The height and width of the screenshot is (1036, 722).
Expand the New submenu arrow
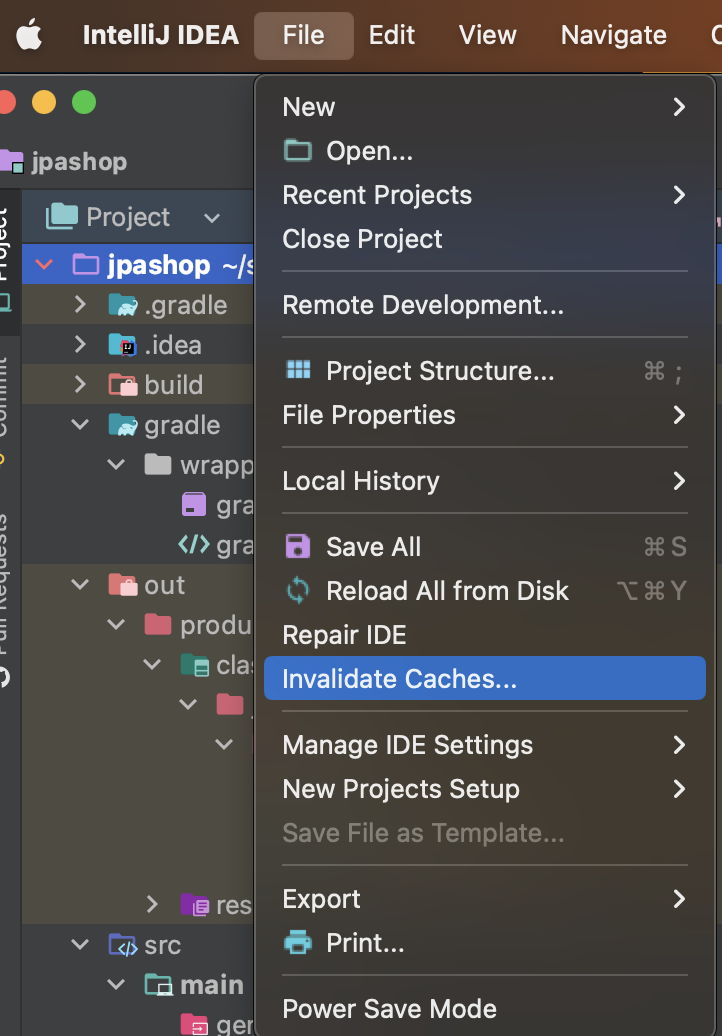pos(679,107)
